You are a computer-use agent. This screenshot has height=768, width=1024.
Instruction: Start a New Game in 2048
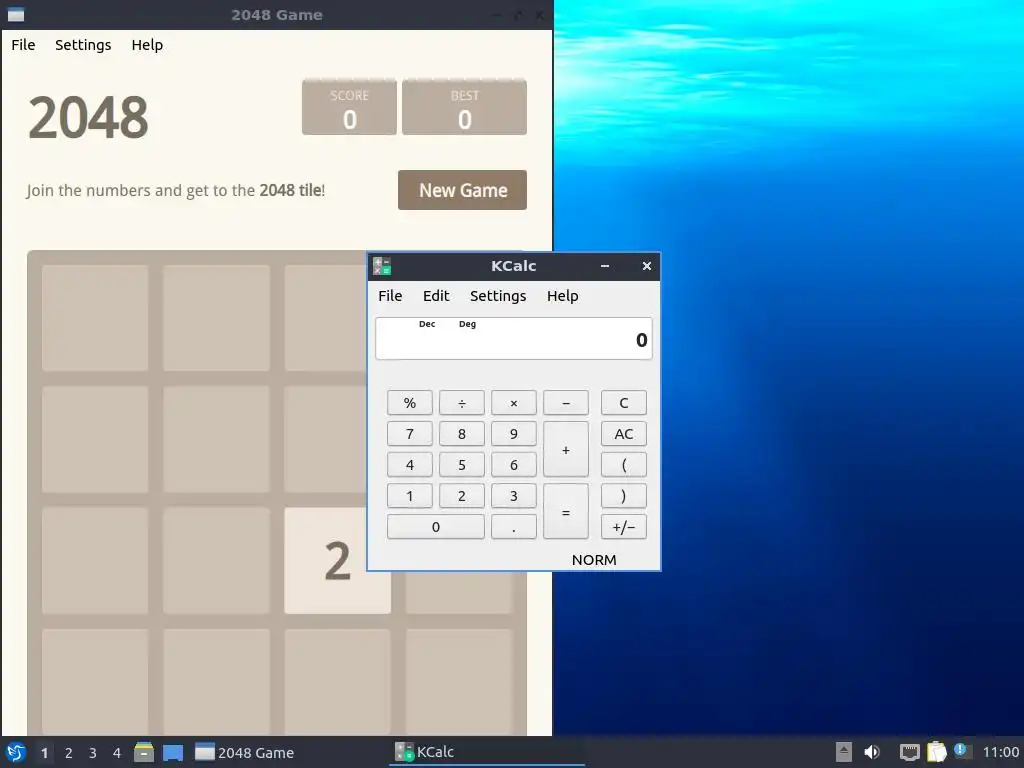click(x=462, y=190)
